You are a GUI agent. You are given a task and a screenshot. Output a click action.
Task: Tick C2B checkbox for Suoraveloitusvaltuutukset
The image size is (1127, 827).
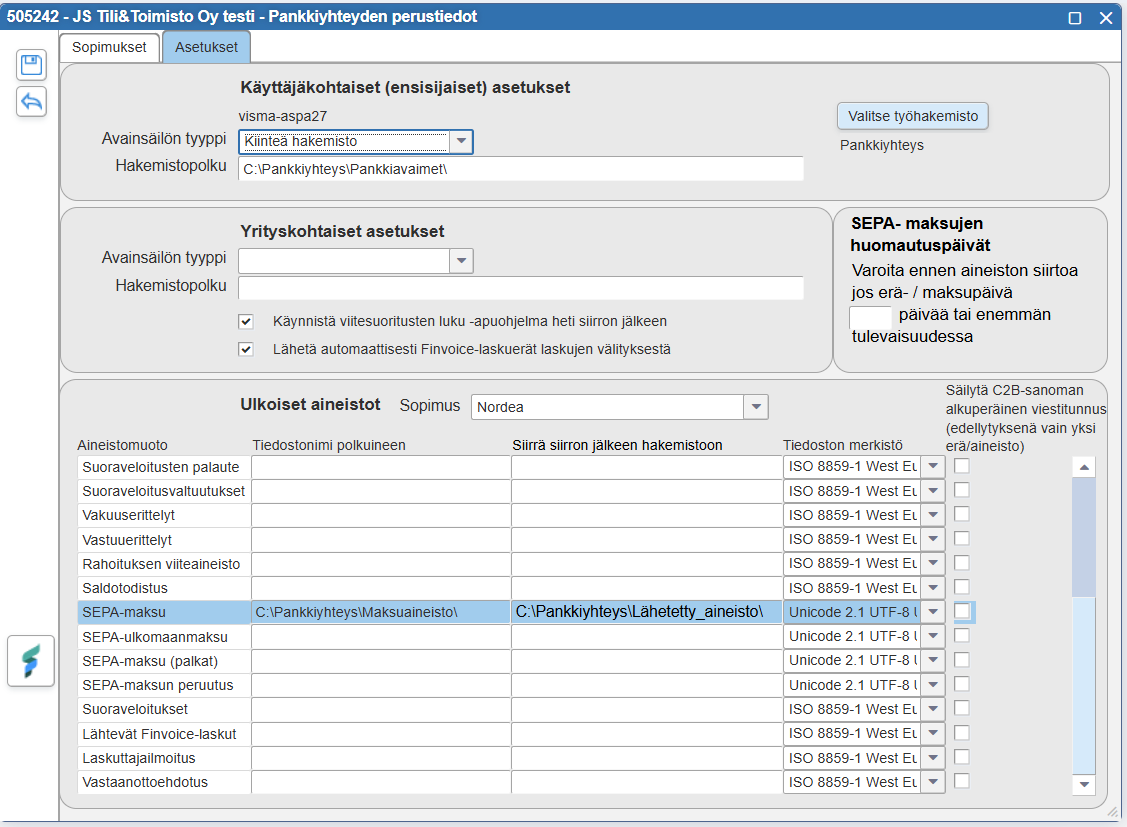pos(962,490)
